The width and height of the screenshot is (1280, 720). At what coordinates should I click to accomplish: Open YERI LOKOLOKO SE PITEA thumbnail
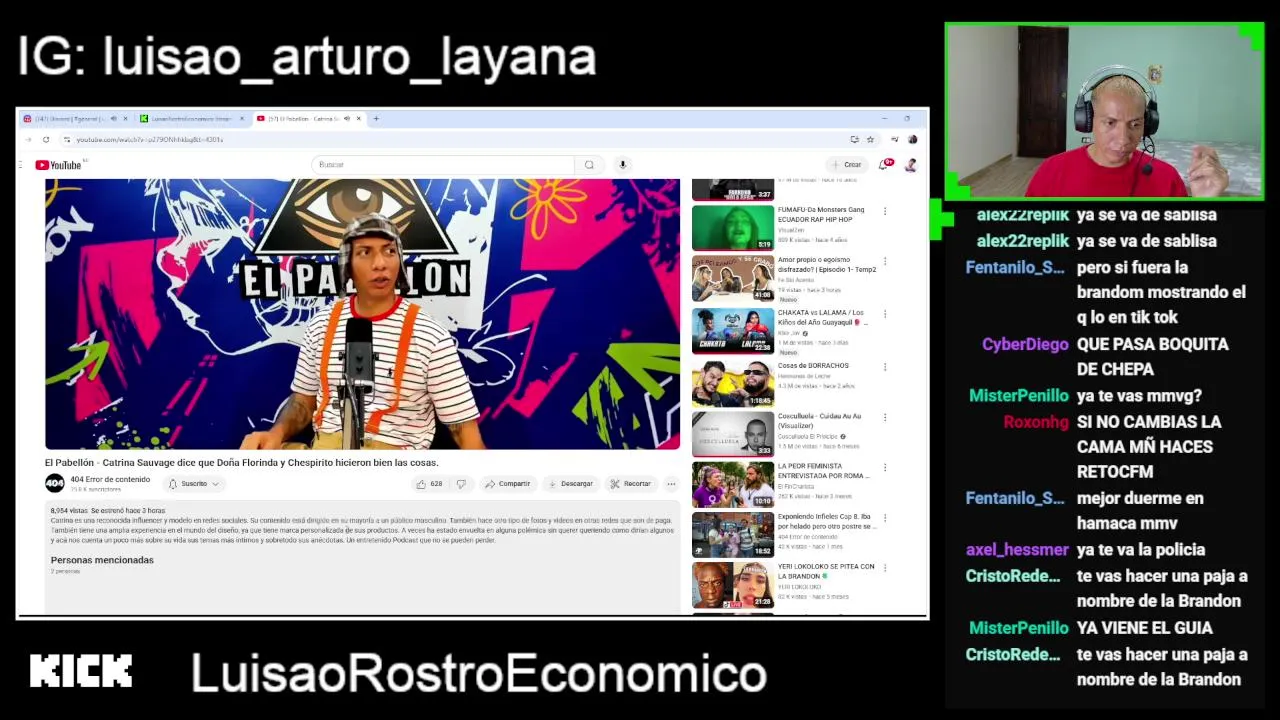point(733,585)
